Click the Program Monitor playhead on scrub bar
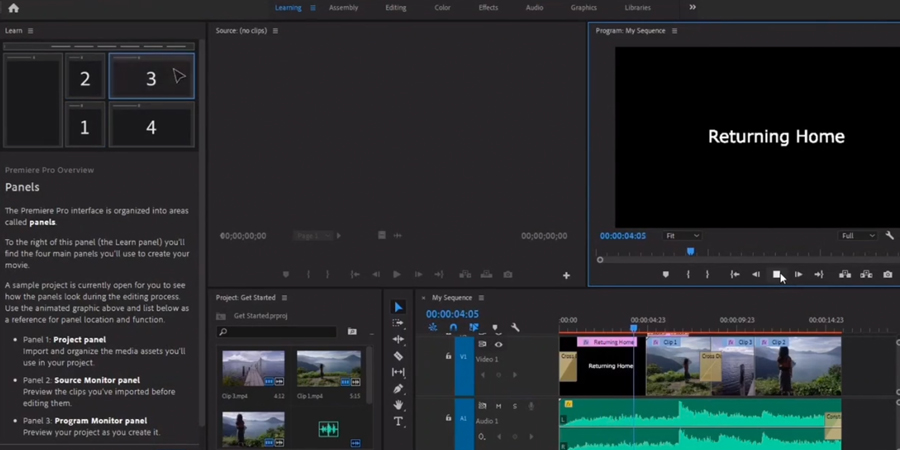Image resolution: width=900 pixels, height=450 pixels. (690, 251)
